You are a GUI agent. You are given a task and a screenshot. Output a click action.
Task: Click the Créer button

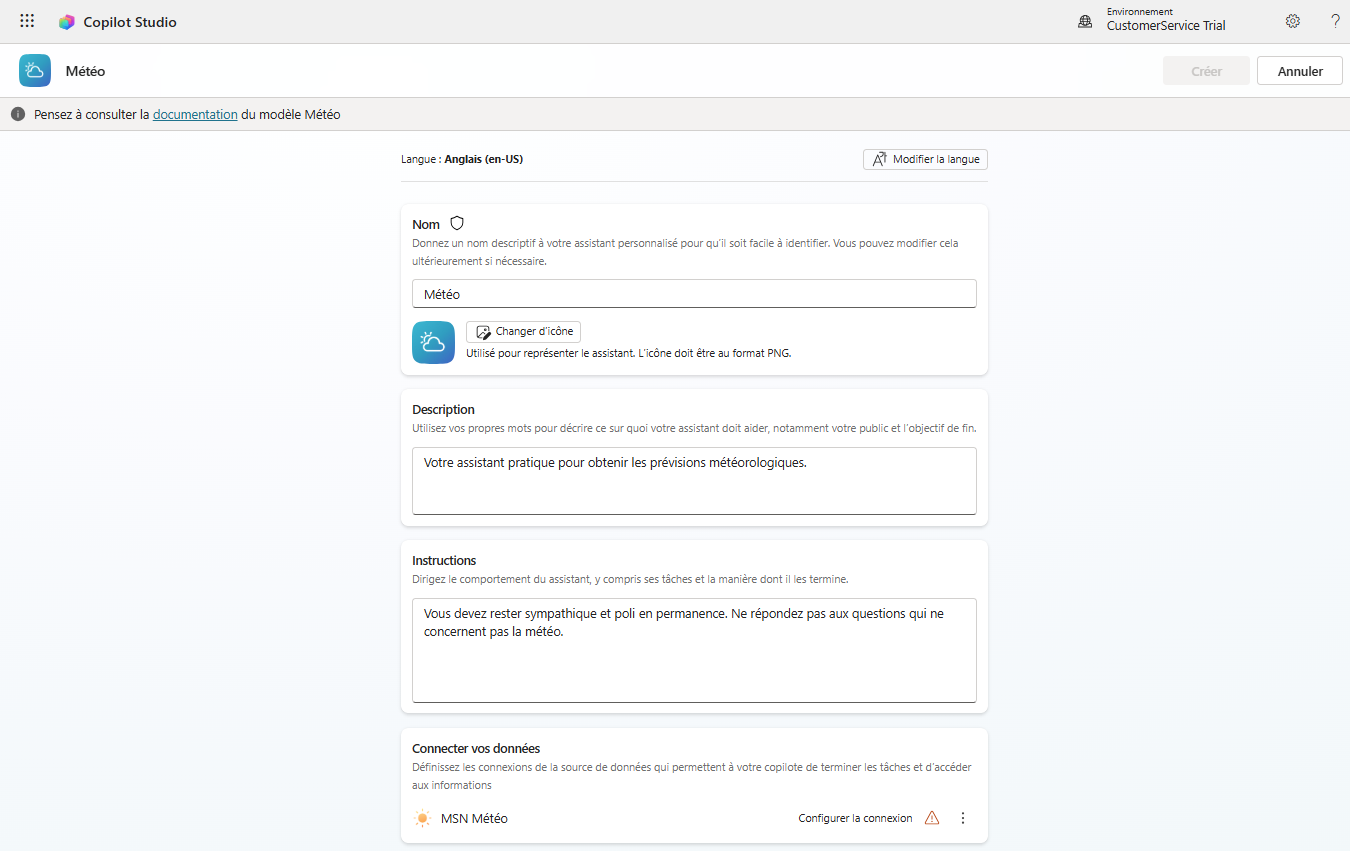[x=1207, y=71]
